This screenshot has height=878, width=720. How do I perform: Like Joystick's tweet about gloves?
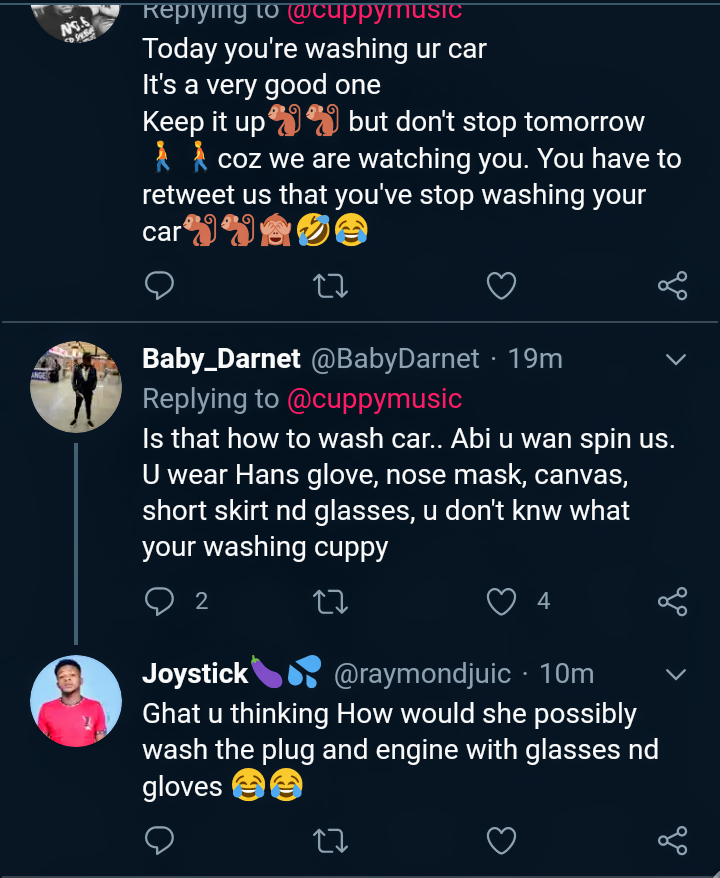point(501,840)
